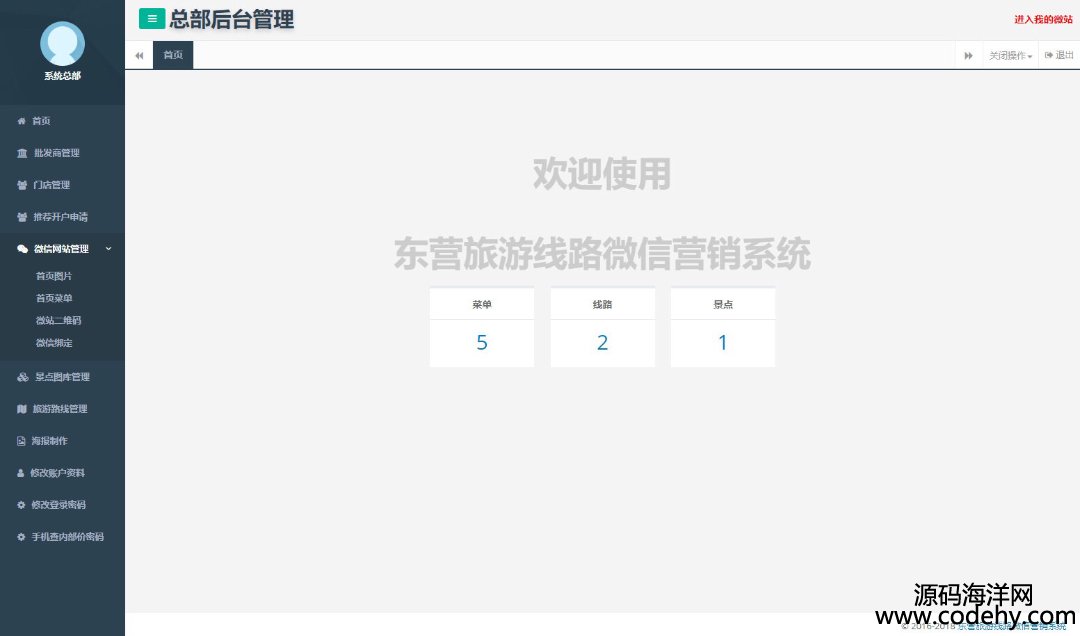This screenshot has width=1080, height=636.
Task: Collapse the 微信网站管理 menu chevron
Action: [x=108, y=249]
